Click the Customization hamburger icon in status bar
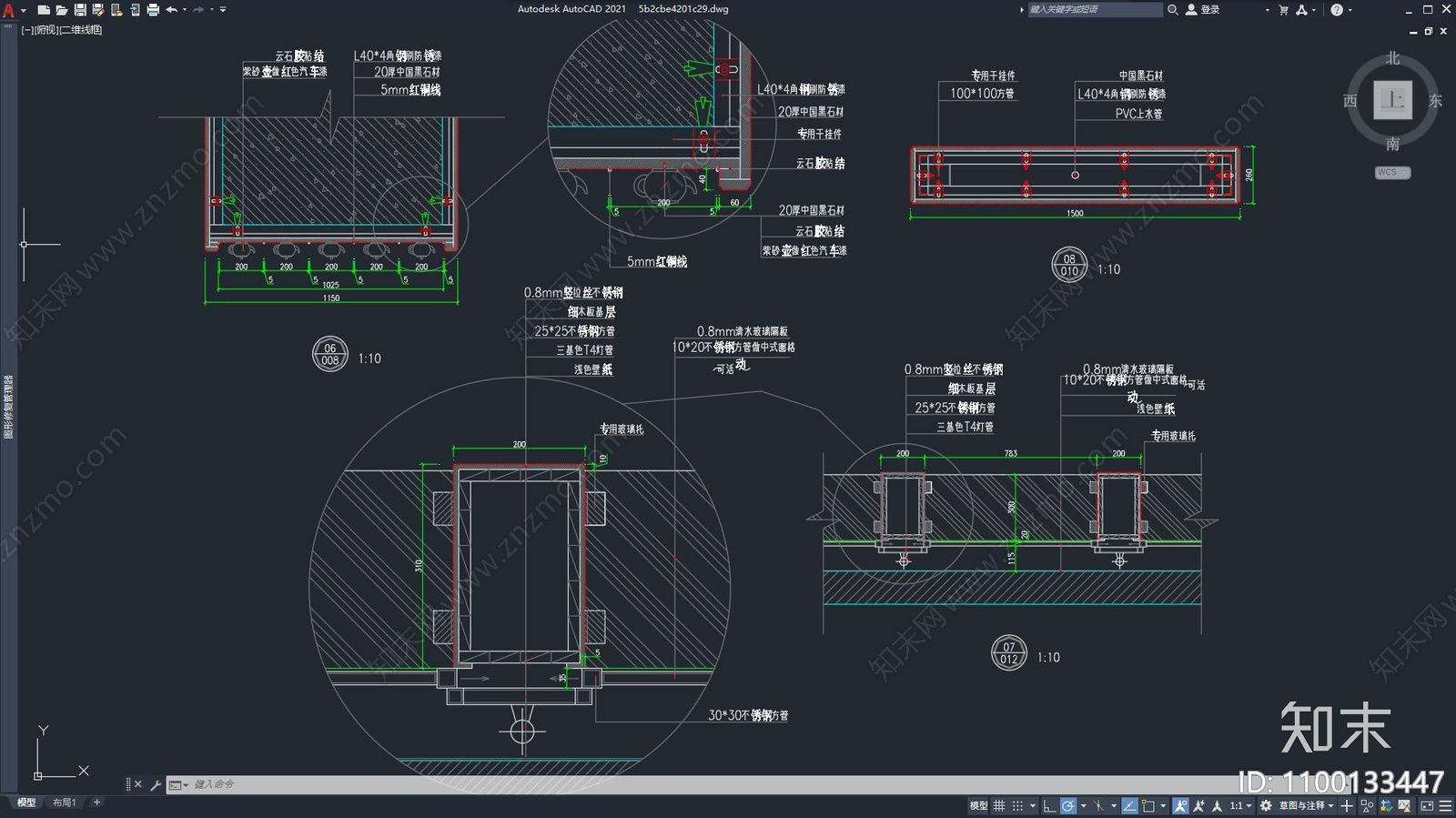Image resolution: width=1456 pixels, height=818 pixels. point(1445,806)
